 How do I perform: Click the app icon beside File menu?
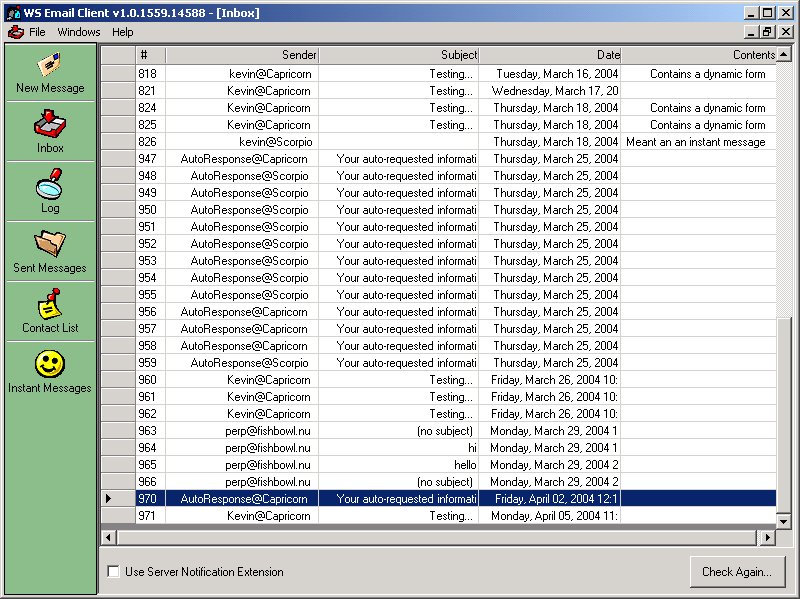pyautogui.click(x=15, y=32)
